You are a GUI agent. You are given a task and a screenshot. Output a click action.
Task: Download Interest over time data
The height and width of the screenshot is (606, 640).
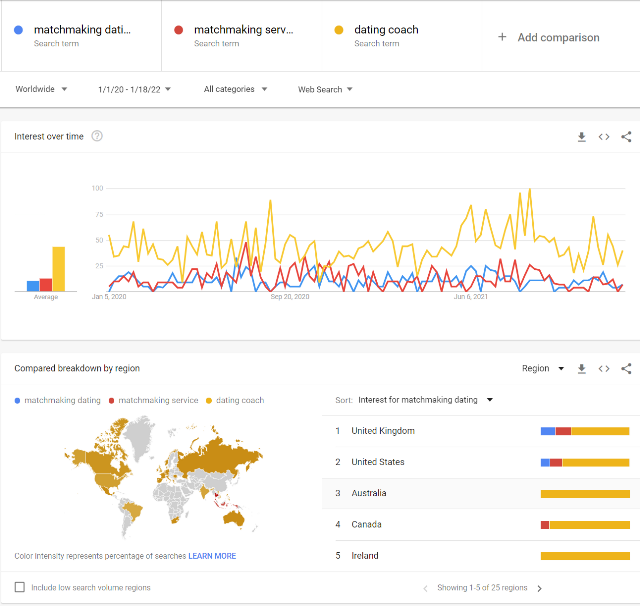tap(582, 137)
